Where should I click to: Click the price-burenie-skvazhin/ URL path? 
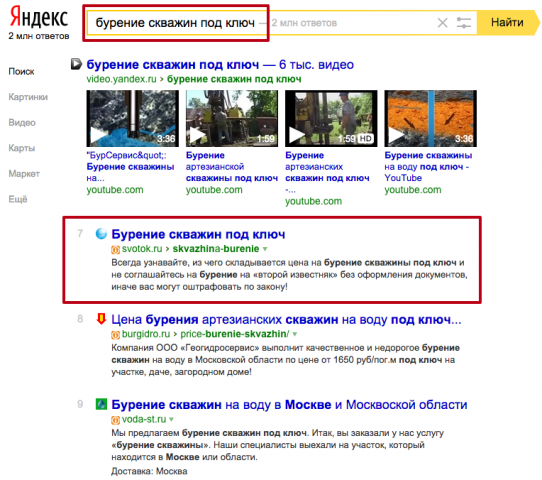(235, 334)
